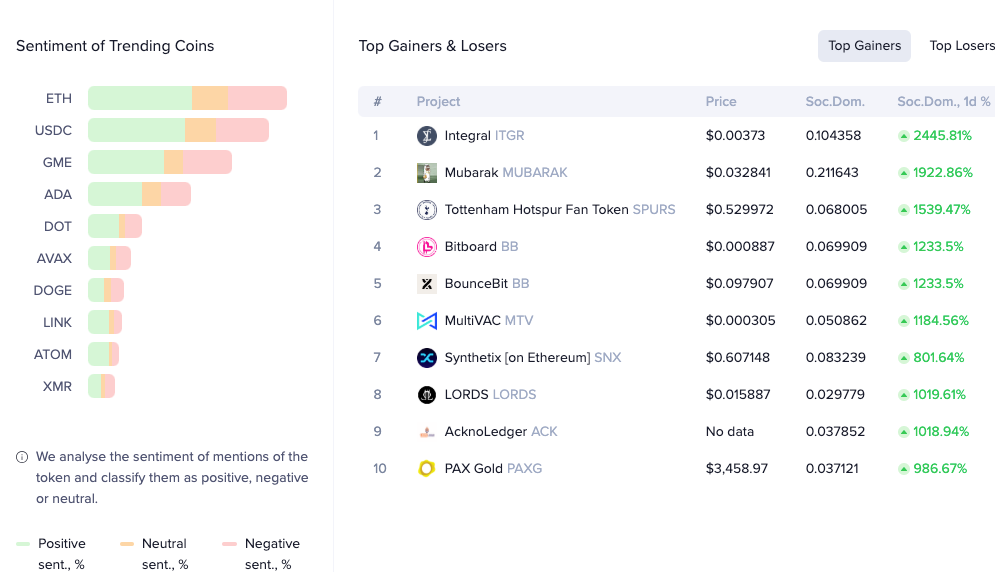995x572 pixels.
Task: Click ADA positive sentiment bar segment
Action: (x=115, y=194)
